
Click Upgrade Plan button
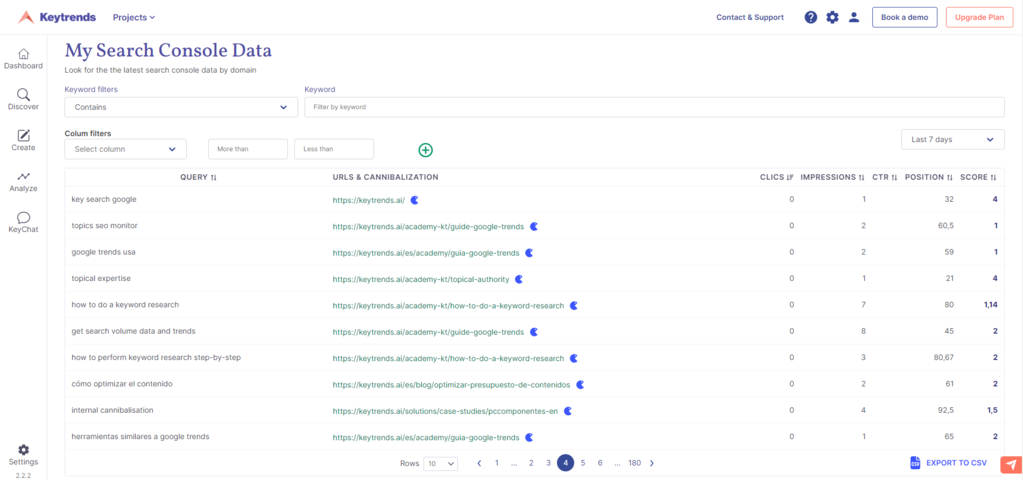coord(979,18)
